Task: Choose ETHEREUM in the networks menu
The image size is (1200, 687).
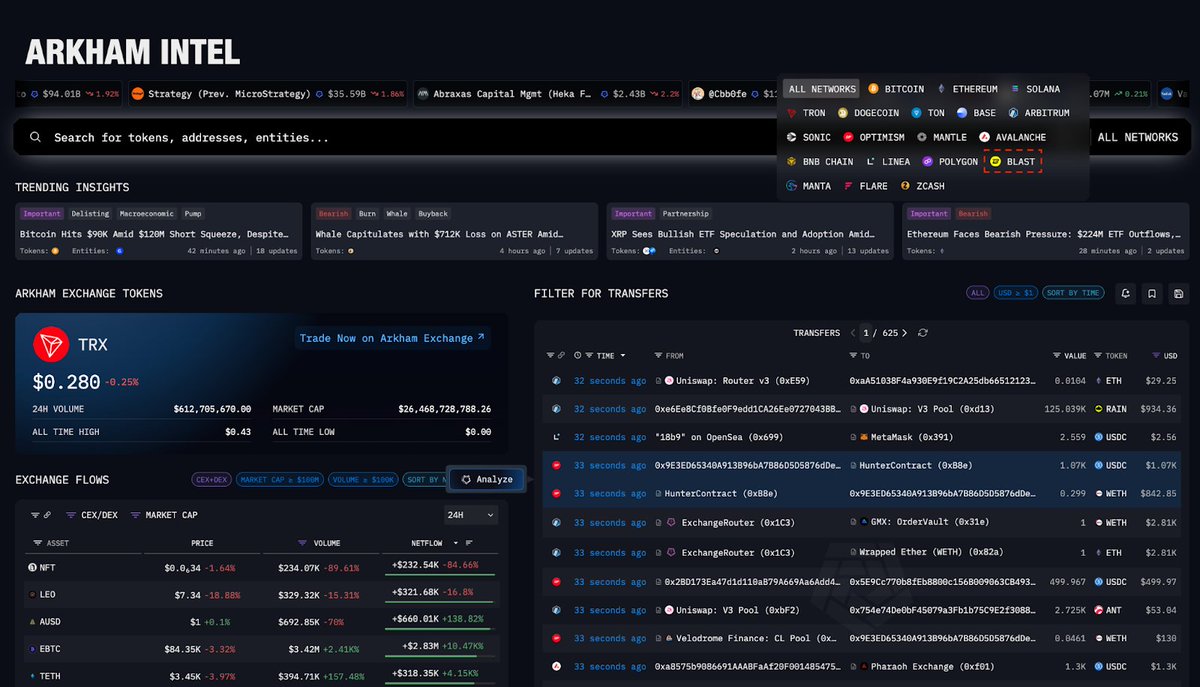Action: [967, 89]
